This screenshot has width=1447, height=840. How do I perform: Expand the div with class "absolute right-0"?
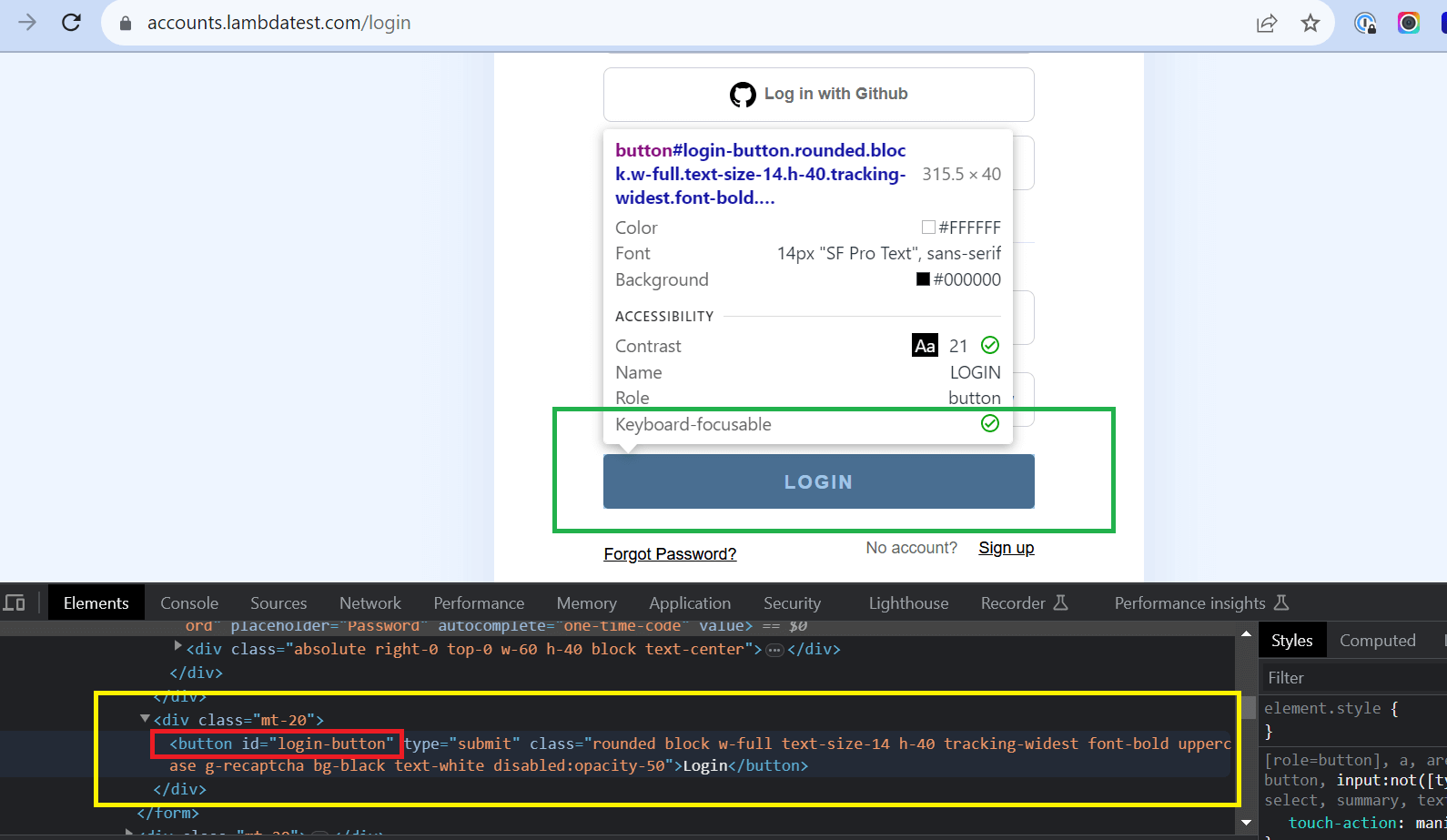[178, 646]
